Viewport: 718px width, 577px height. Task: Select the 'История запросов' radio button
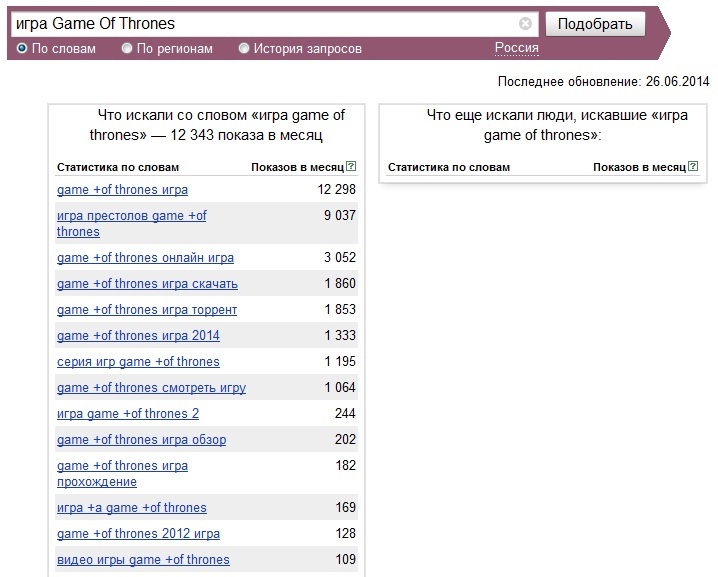tap(244, 48)
